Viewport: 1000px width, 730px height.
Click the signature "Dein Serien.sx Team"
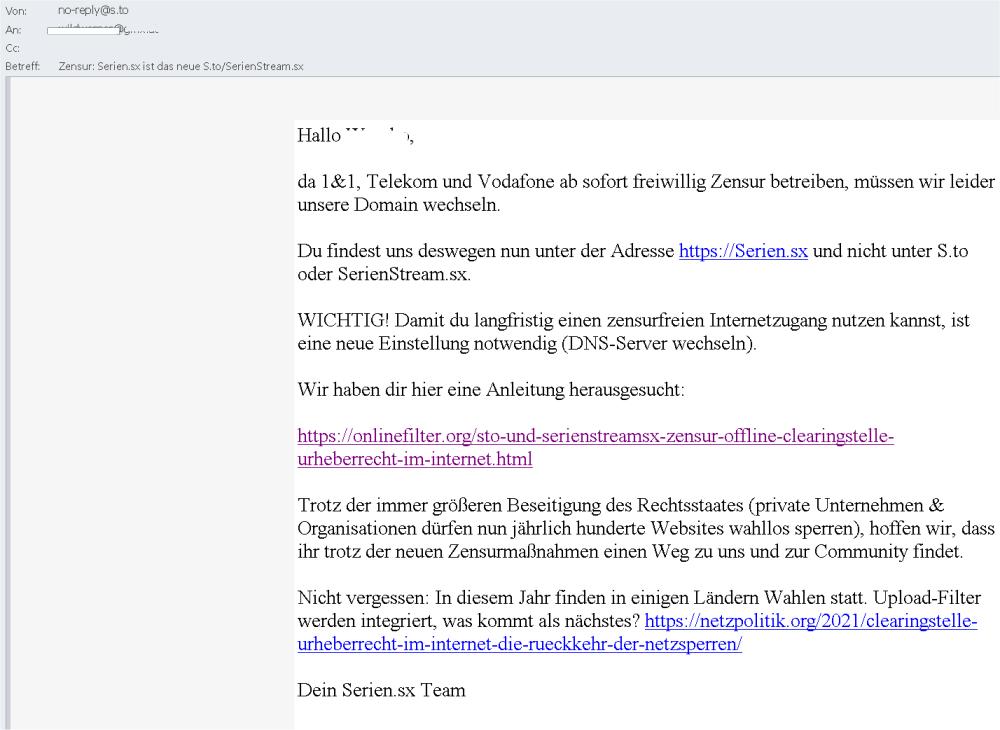(x=381, y=690)
